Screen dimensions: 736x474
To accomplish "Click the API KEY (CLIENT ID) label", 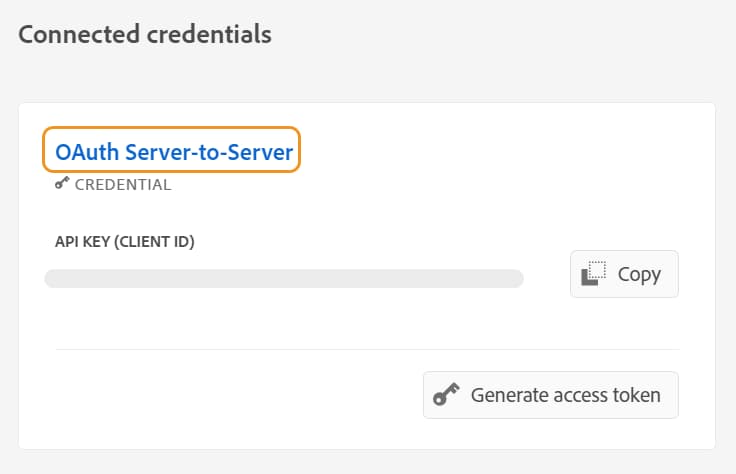I will [125, 241].
